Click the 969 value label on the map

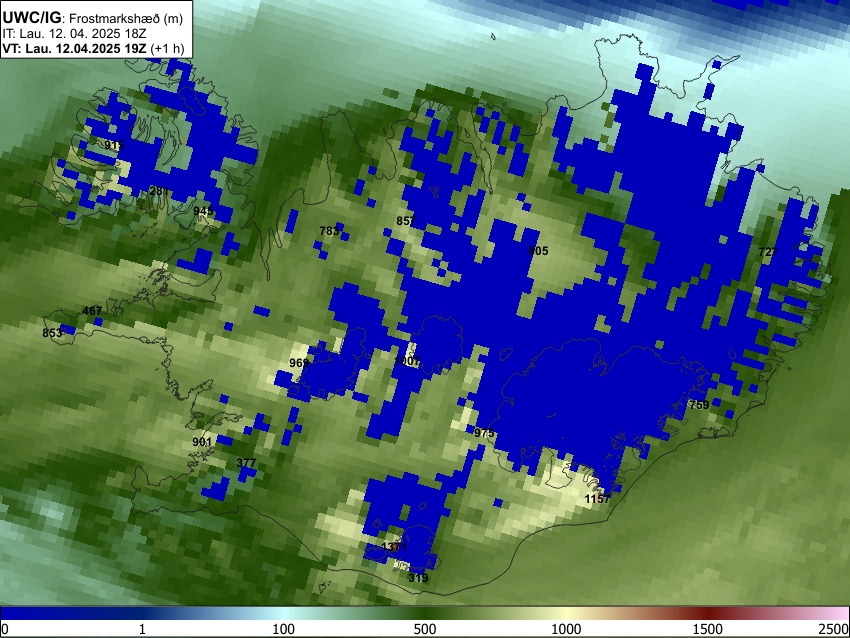click(299, 363)
